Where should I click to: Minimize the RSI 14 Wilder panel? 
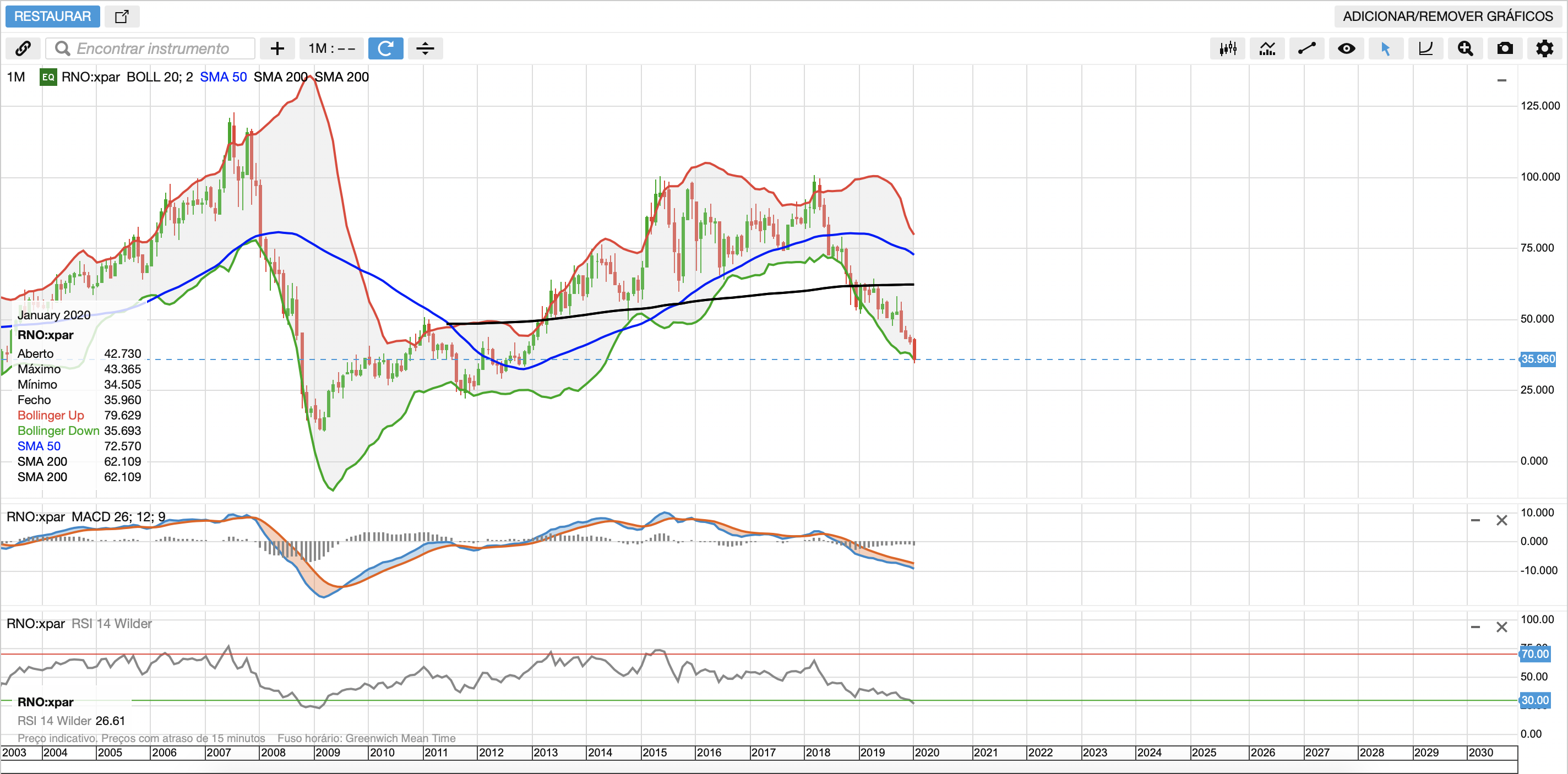(x=1475, y=627)
